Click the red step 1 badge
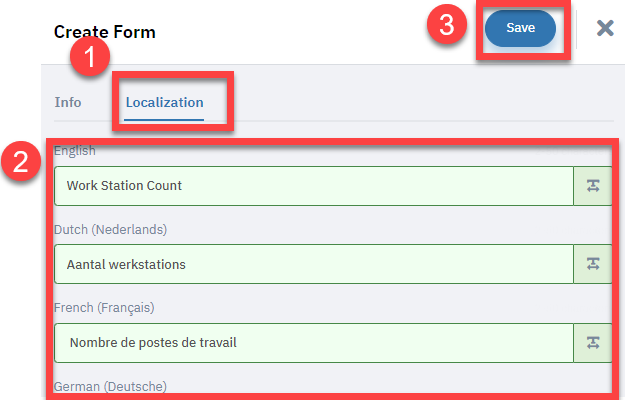Image resolution: width=625 pixels, height=400 pixels. pos(90,56)
